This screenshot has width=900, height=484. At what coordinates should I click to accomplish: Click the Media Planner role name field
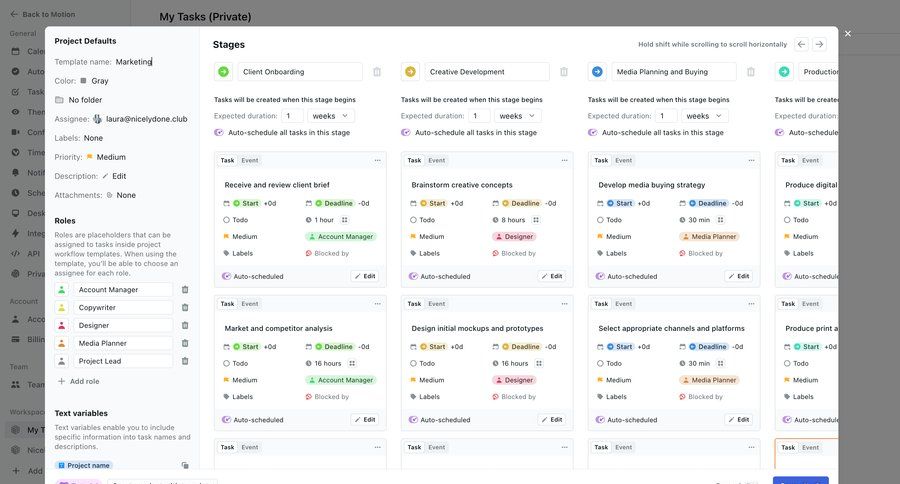click(123, 343)
